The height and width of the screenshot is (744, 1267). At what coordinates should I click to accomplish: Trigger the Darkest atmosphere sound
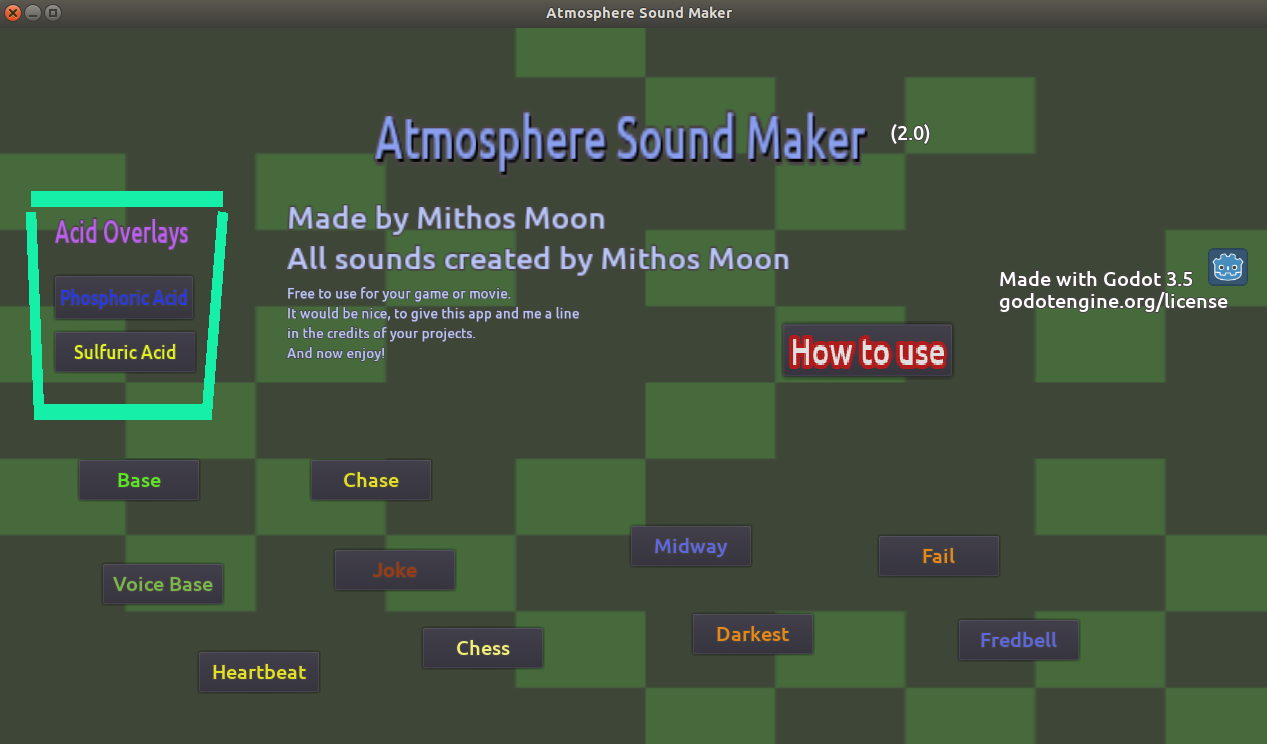[x=752, y=633]
